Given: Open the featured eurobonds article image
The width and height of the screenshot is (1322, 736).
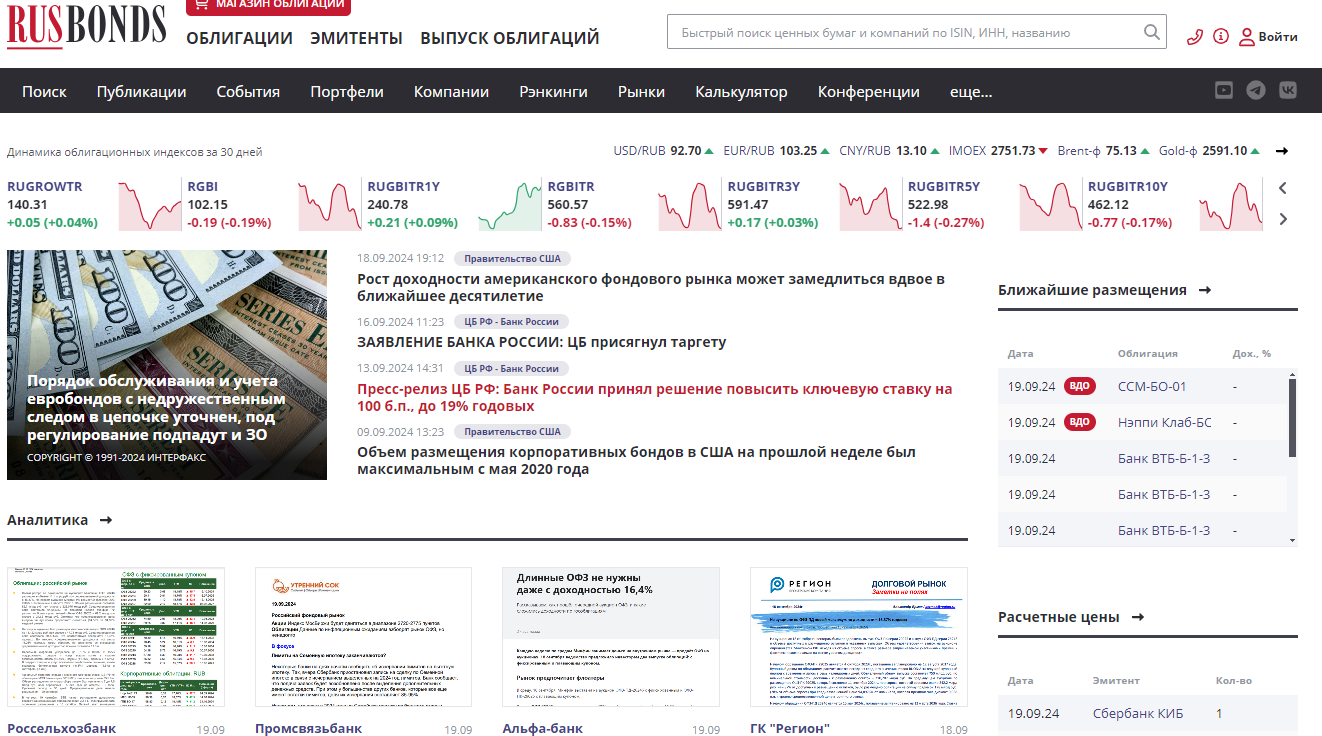Looking at the screenshot, I should point(167,365).
